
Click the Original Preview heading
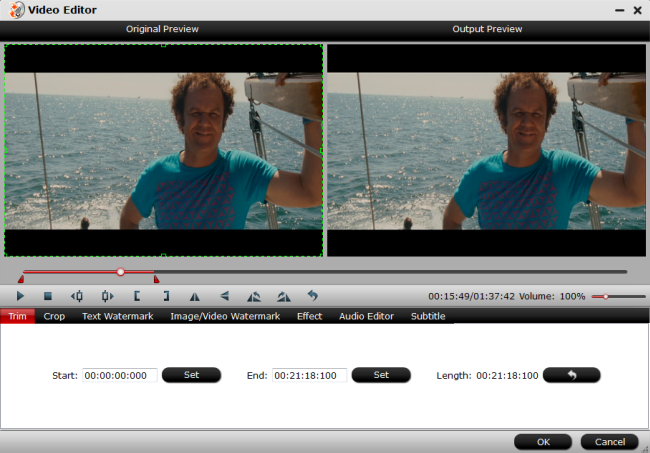tap(162, 29)
